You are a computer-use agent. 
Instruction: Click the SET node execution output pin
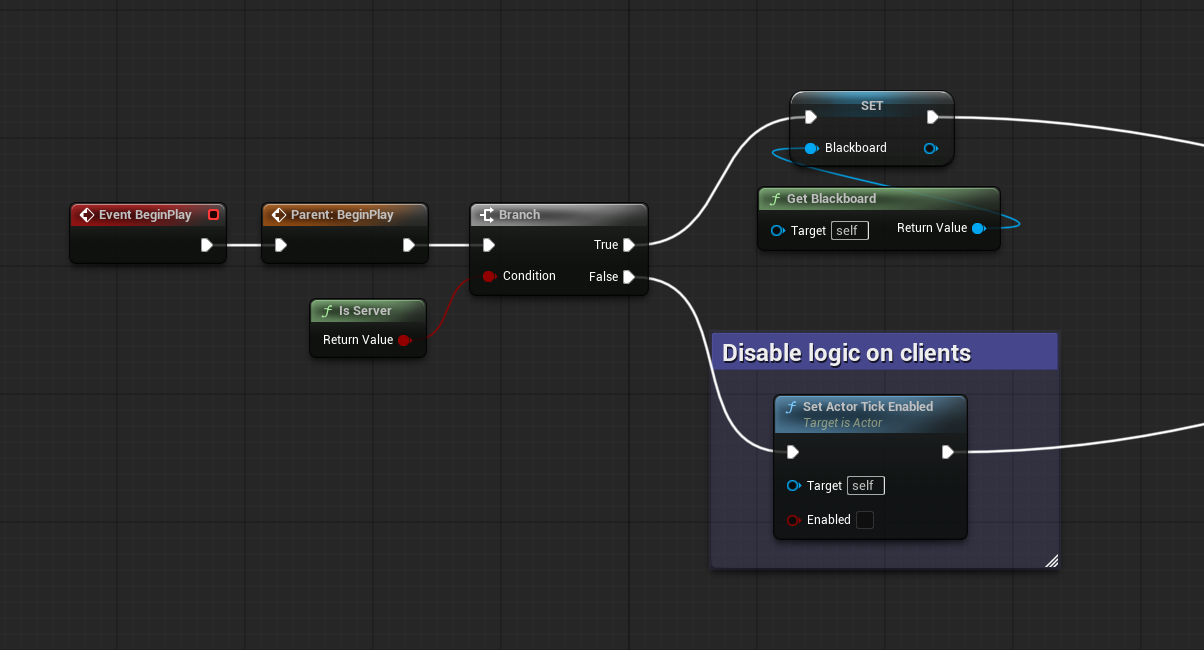click(932, 117)
